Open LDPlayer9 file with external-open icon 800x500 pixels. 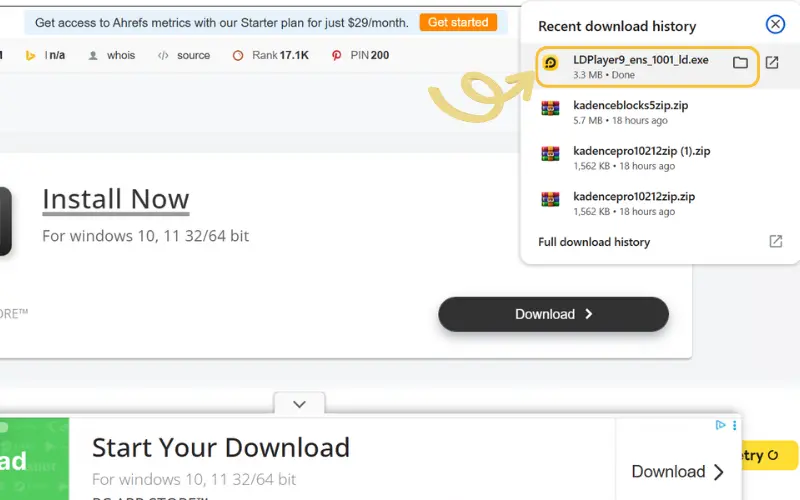point(772,63)
